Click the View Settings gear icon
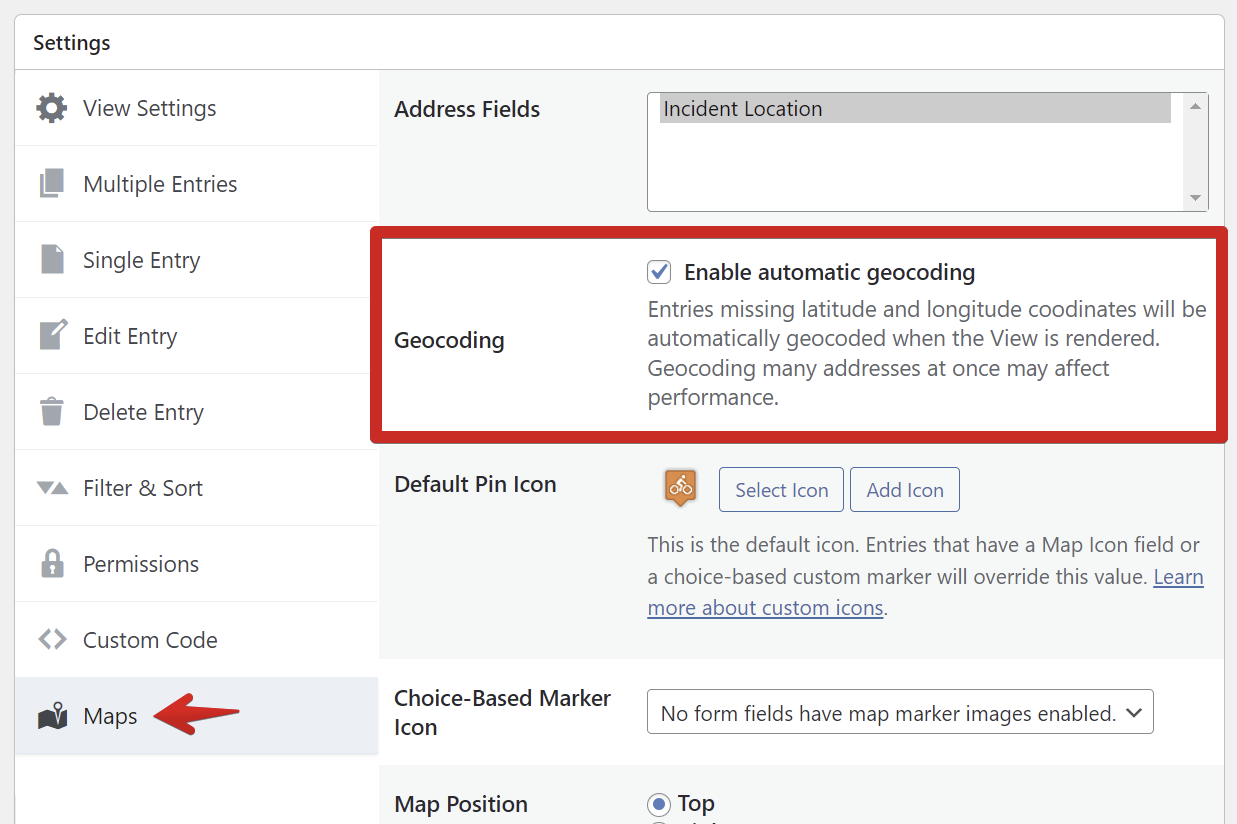 52,108
